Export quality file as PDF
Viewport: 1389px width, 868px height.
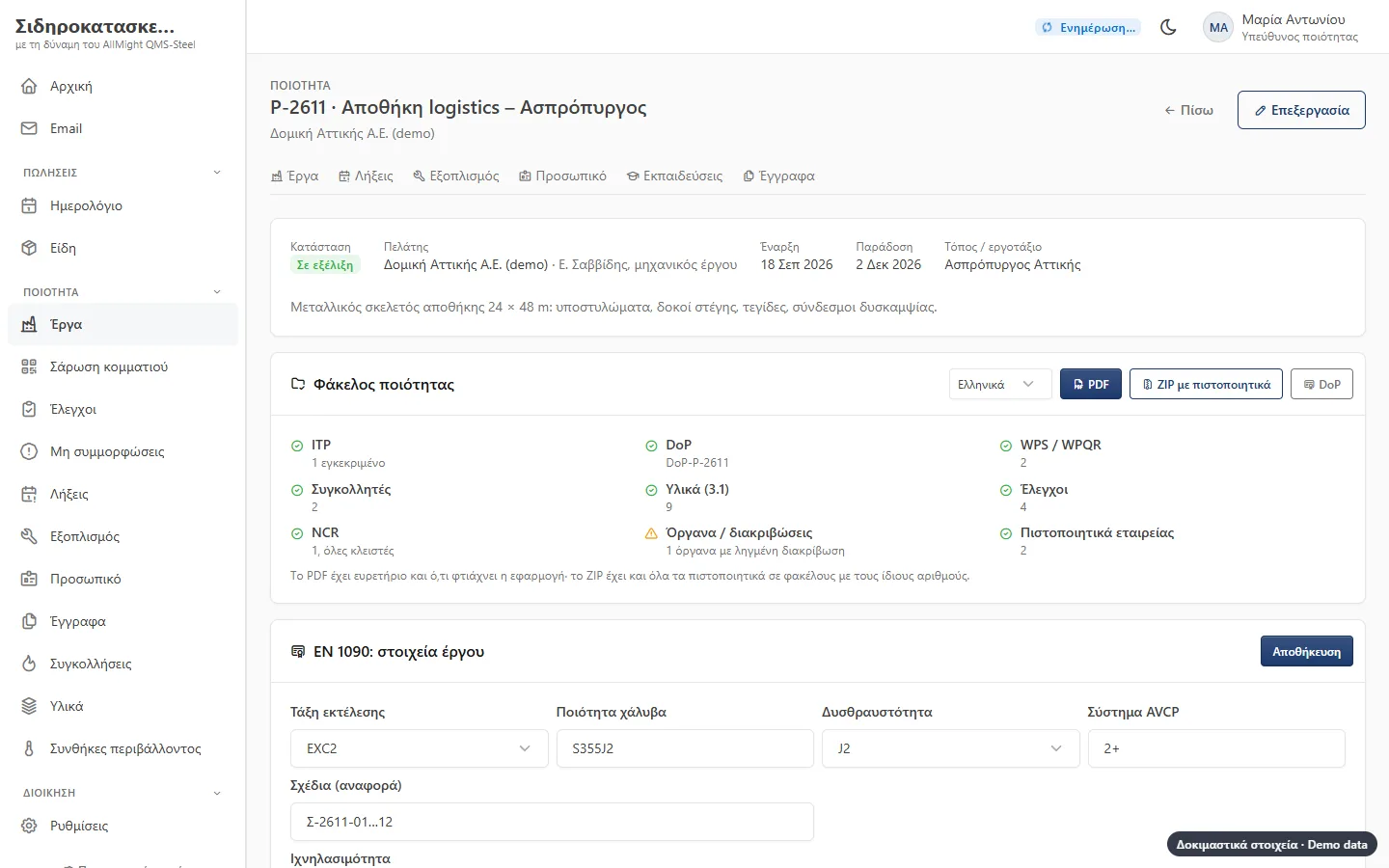[1091, 384]
